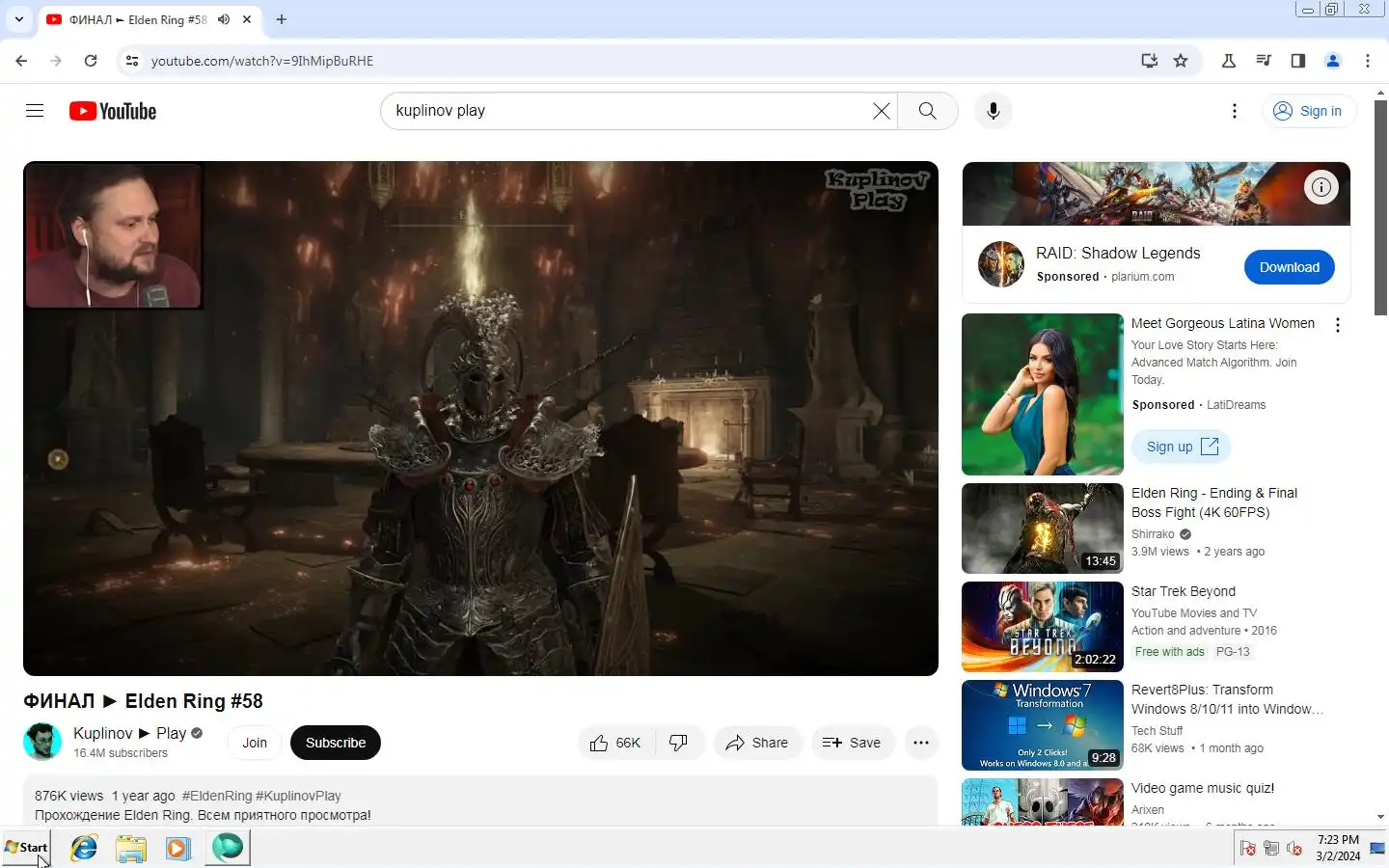Viewport: 1389px width, 868px height.
Task: Like the video with the thumbs-up button
Action: tap(615, 743)
